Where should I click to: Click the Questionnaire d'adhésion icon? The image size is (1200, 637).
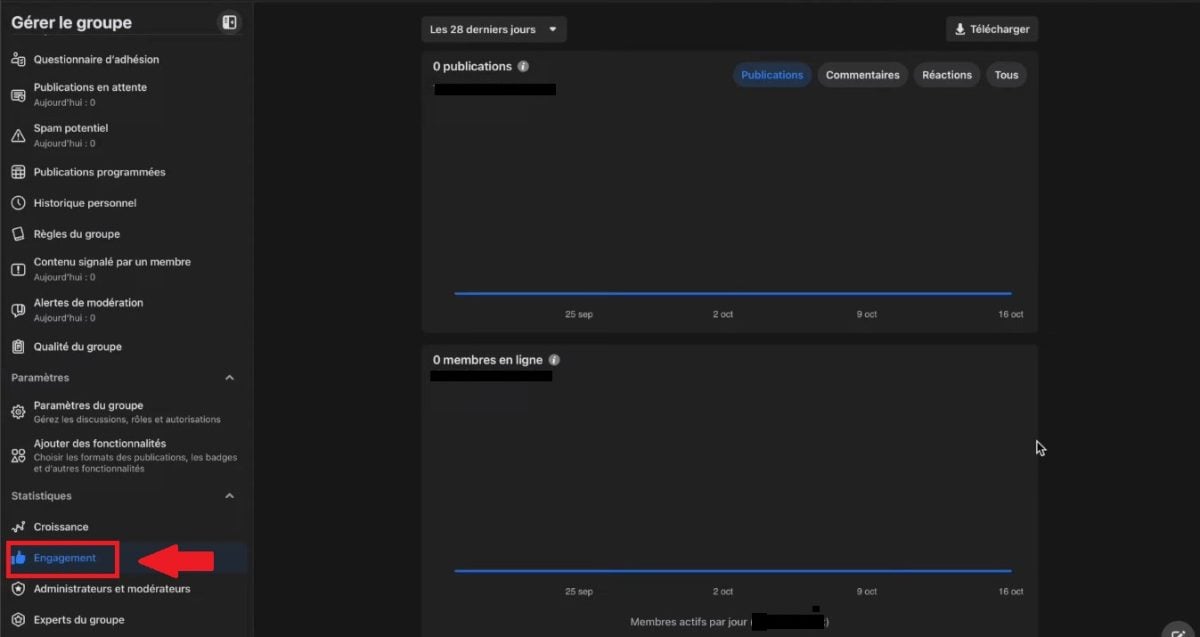click(x=18, y=59)
